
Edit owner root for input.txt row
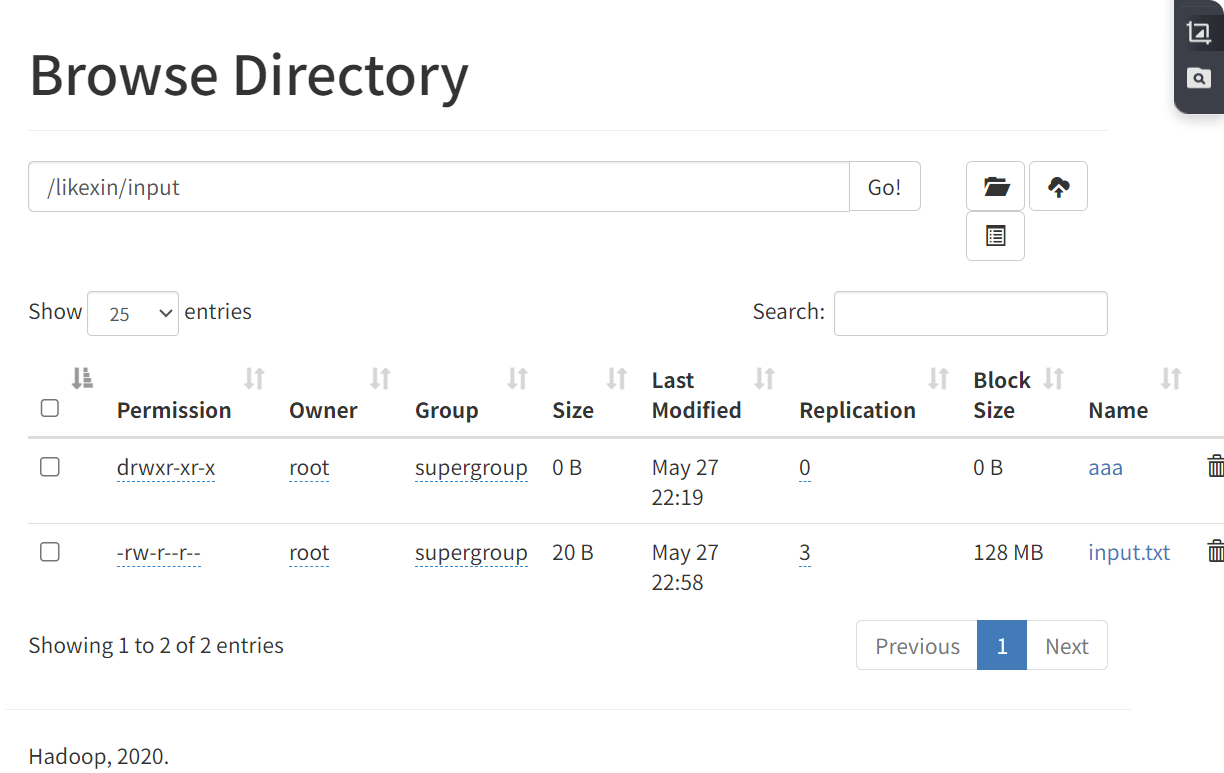309,552
